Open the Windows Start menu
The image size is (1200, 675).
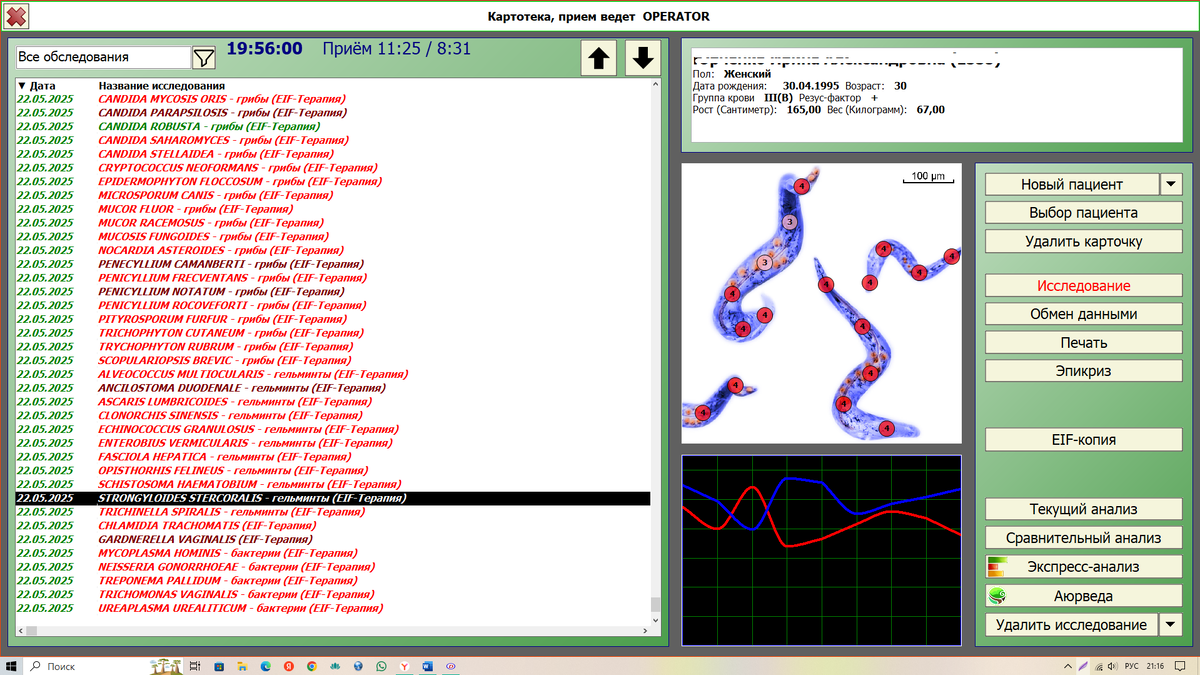10,665
